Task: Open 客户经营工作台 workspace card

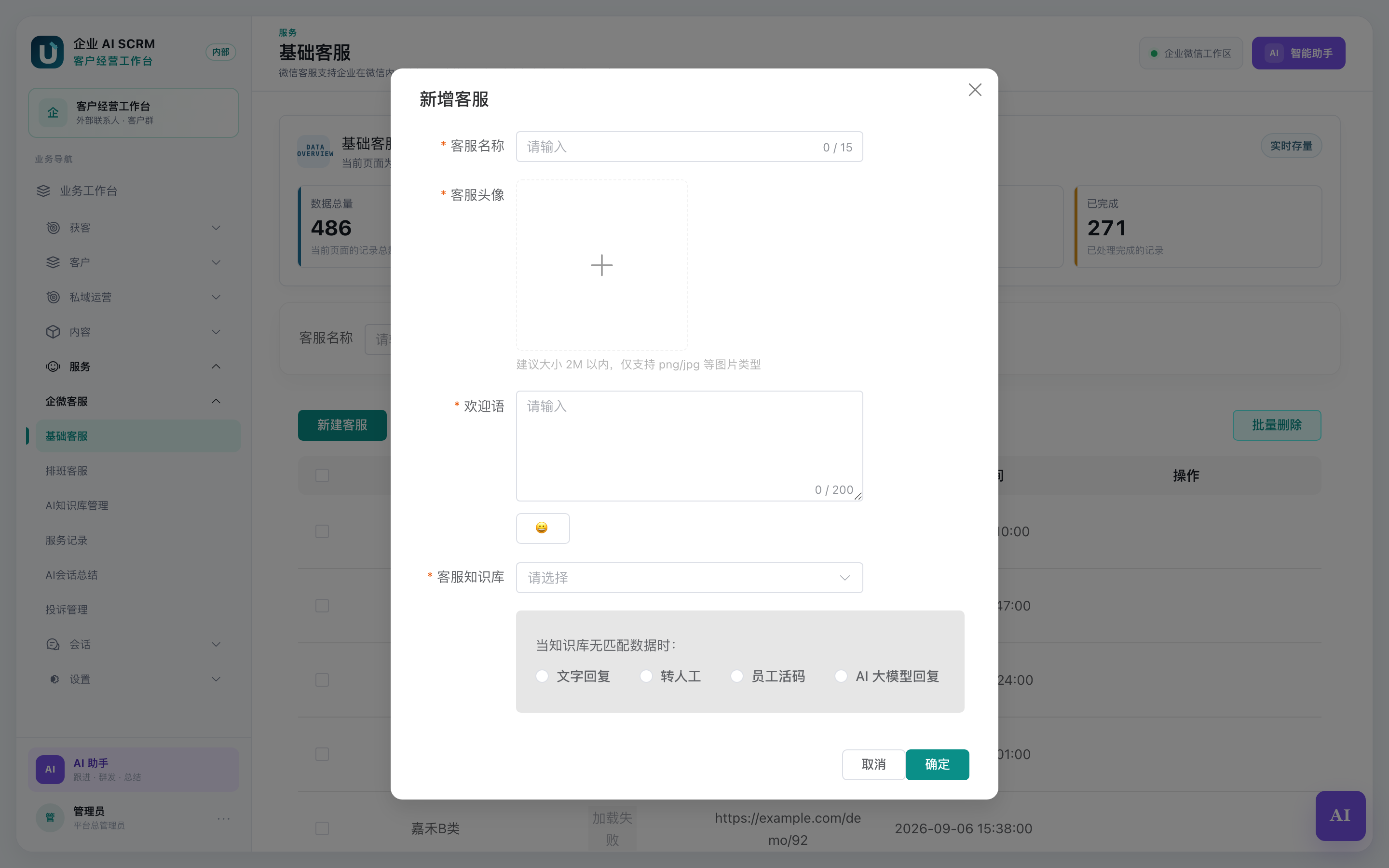Action: pos(133,112)
